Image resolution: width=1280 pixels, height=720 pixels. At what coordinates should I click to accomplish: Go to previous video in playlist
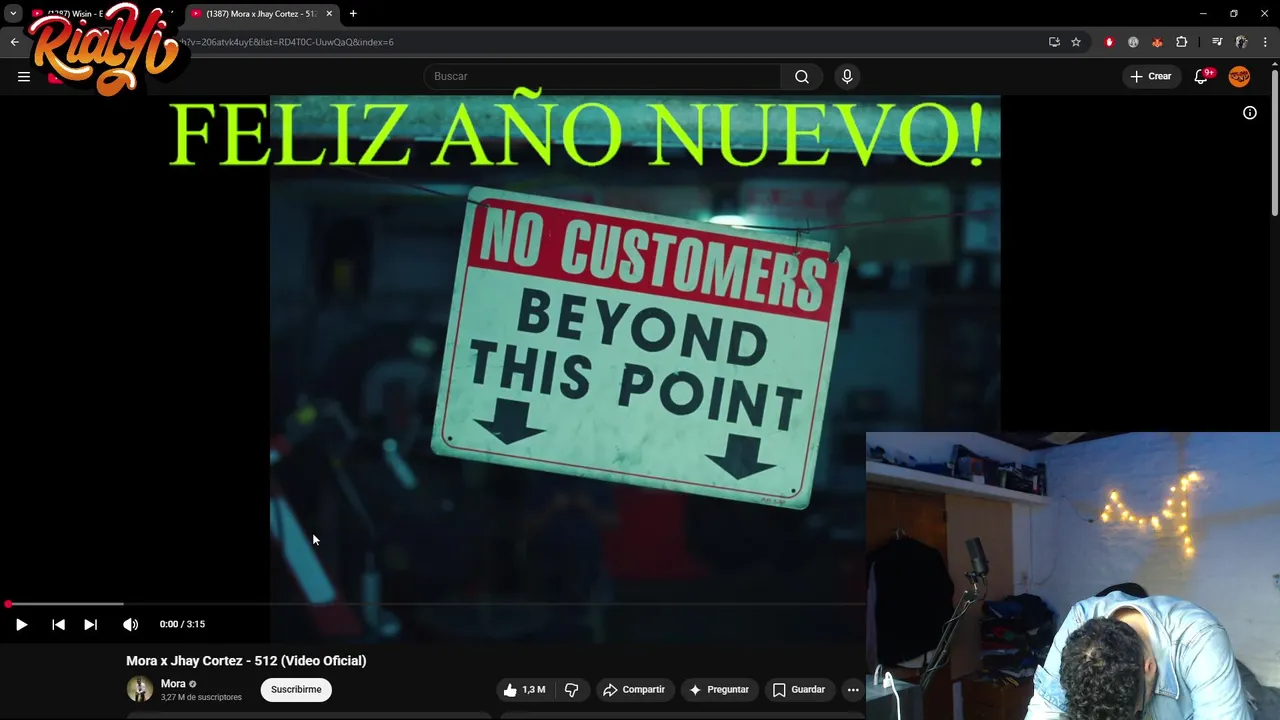click(58, 624)
